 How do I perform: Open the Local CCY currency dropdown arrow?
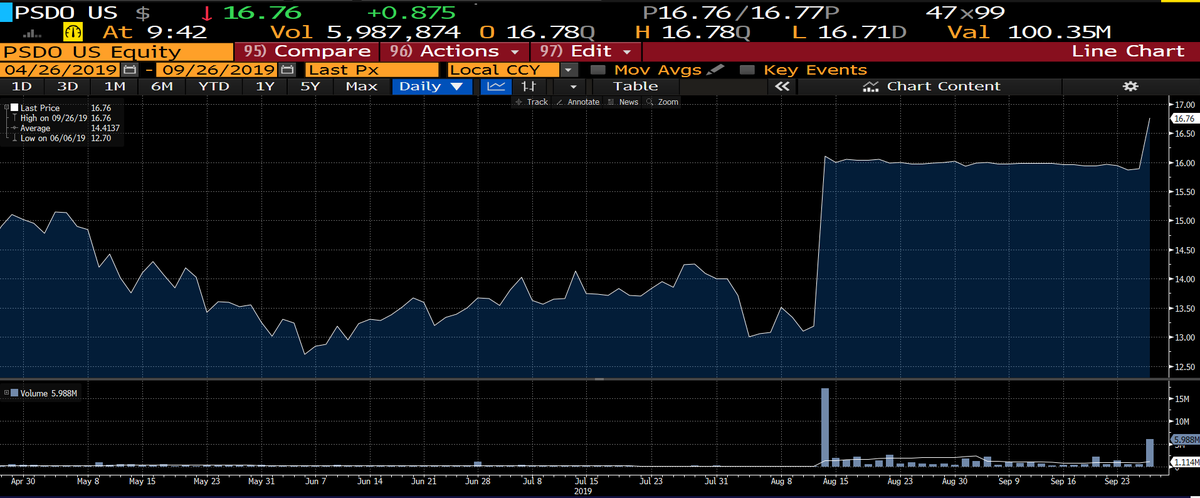coord(569,70)
